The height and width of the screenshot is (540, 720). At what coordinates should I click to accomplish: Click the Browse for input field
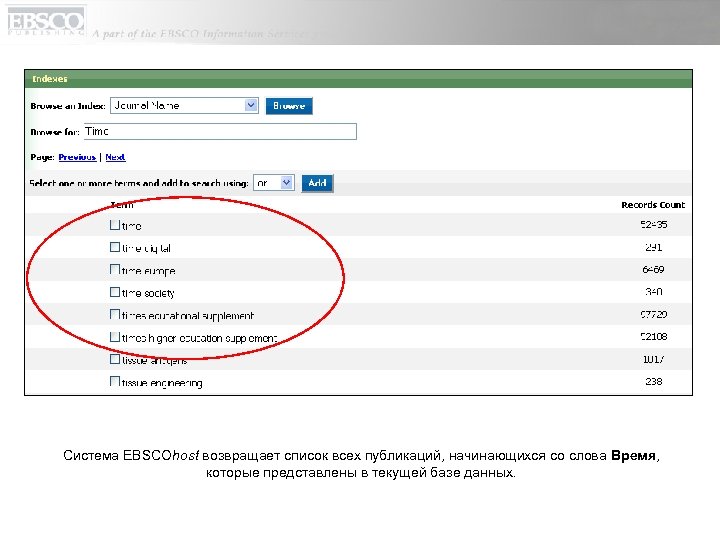pos(220,131)
